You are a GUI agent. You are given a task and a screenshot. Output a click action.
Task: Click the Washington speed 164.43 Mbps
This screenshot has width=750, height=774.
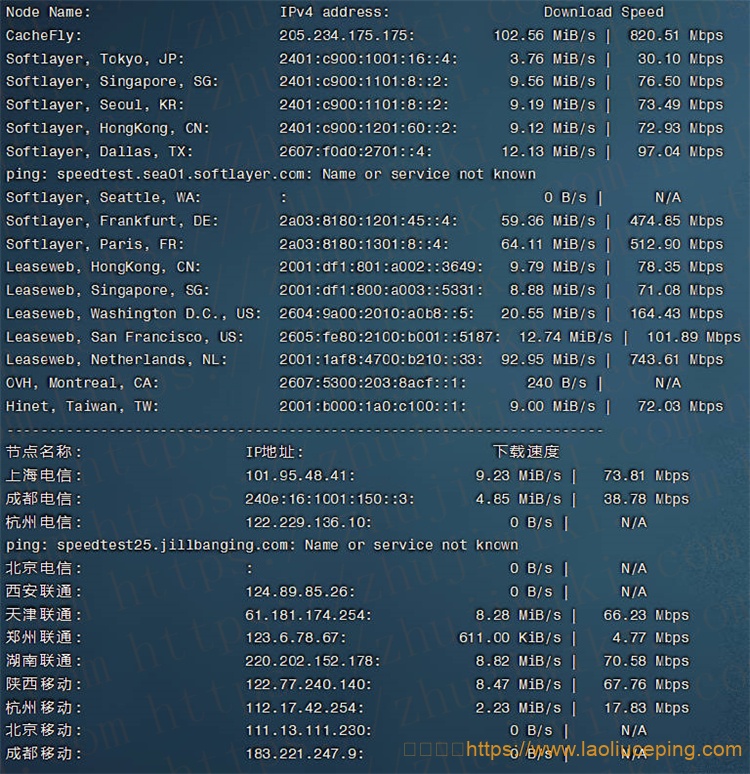676,314
